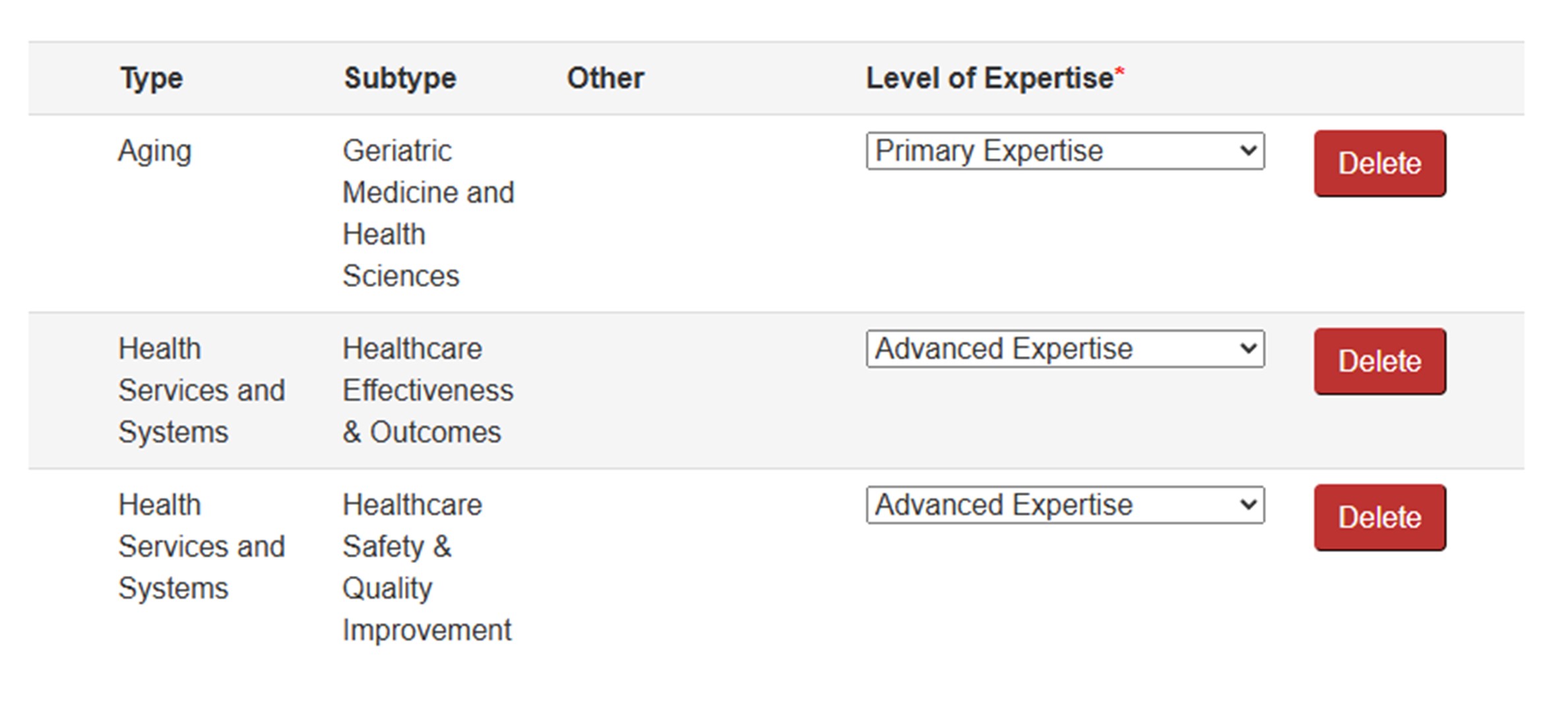Select the Aging type cell

click(154, 151)
